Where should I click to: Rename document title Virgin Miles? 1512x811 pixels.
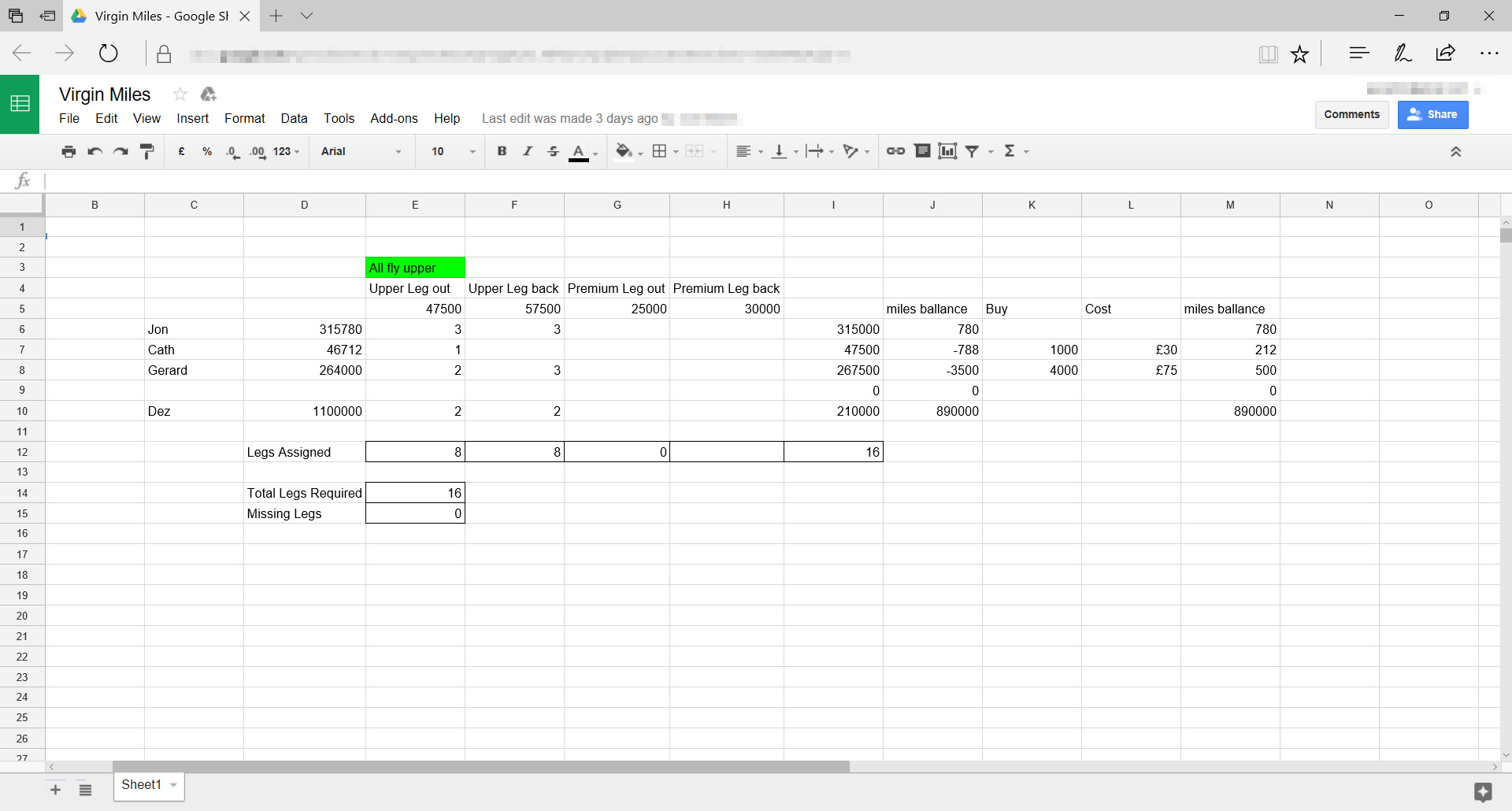pyautogui.click(x=105, y=94)
